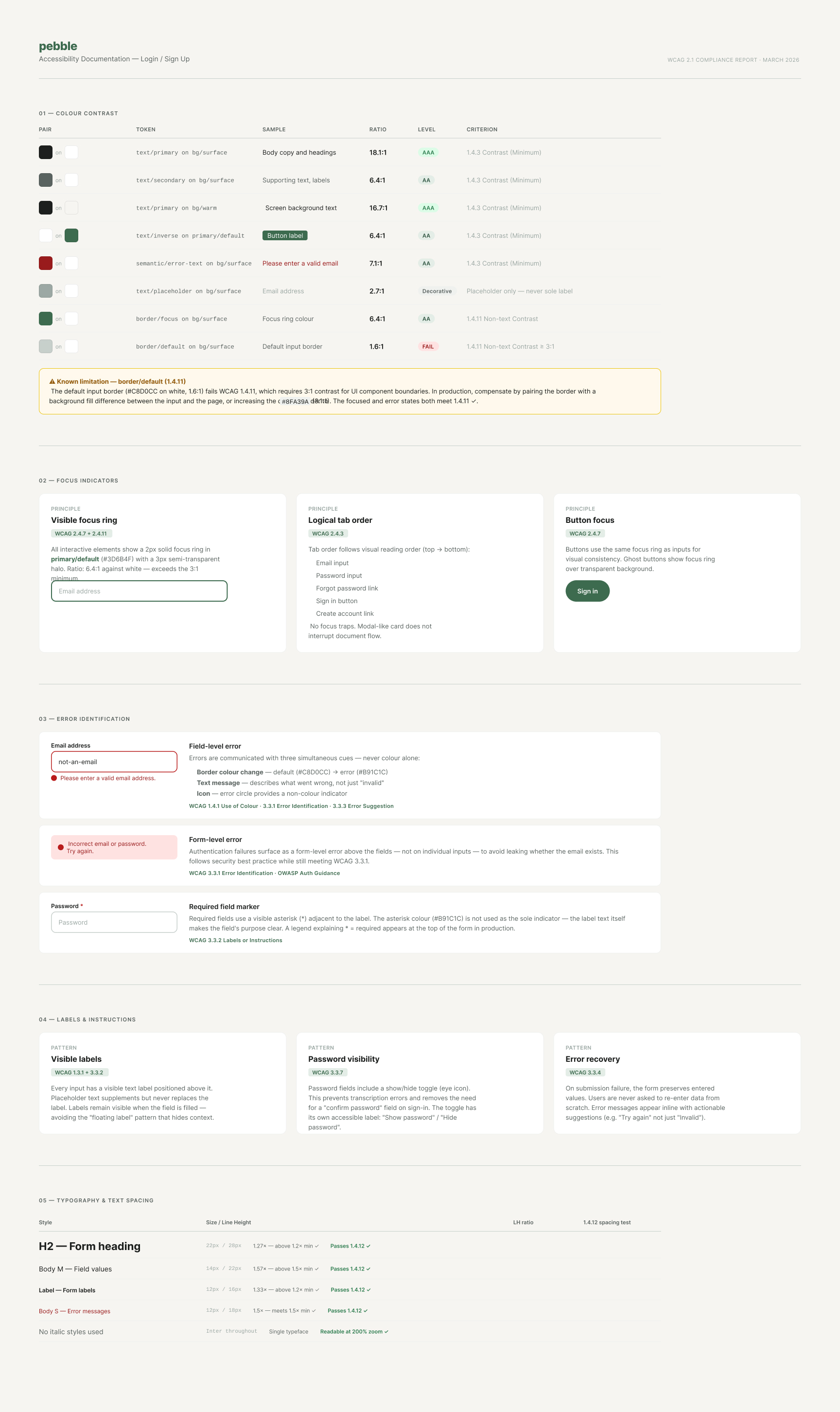Click the Decorative badge in the placeholder row
This screenshot has width=840, height=1412.
pyautogui.click(x=437, y=291)
